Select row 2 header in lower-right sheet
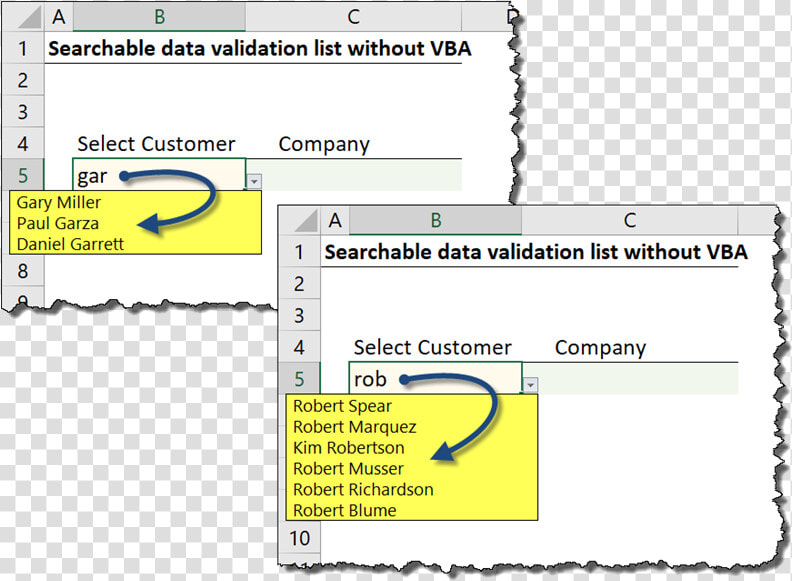 point(300,283)
